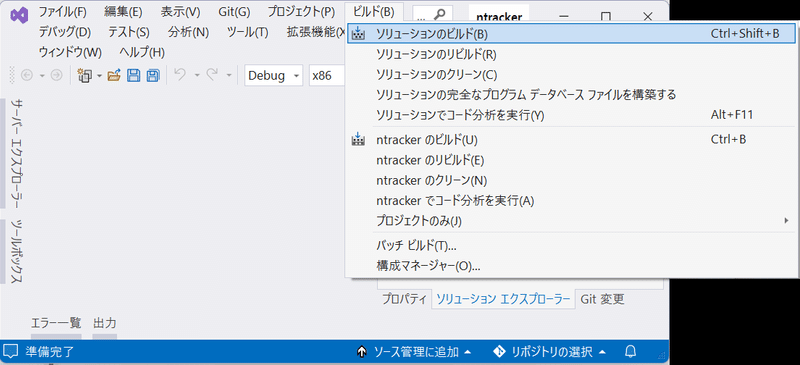Select ntracker でコード分析を実行(A)
Image resolution: width=800 pixels, height=365 pixels.
pos(571,201)
